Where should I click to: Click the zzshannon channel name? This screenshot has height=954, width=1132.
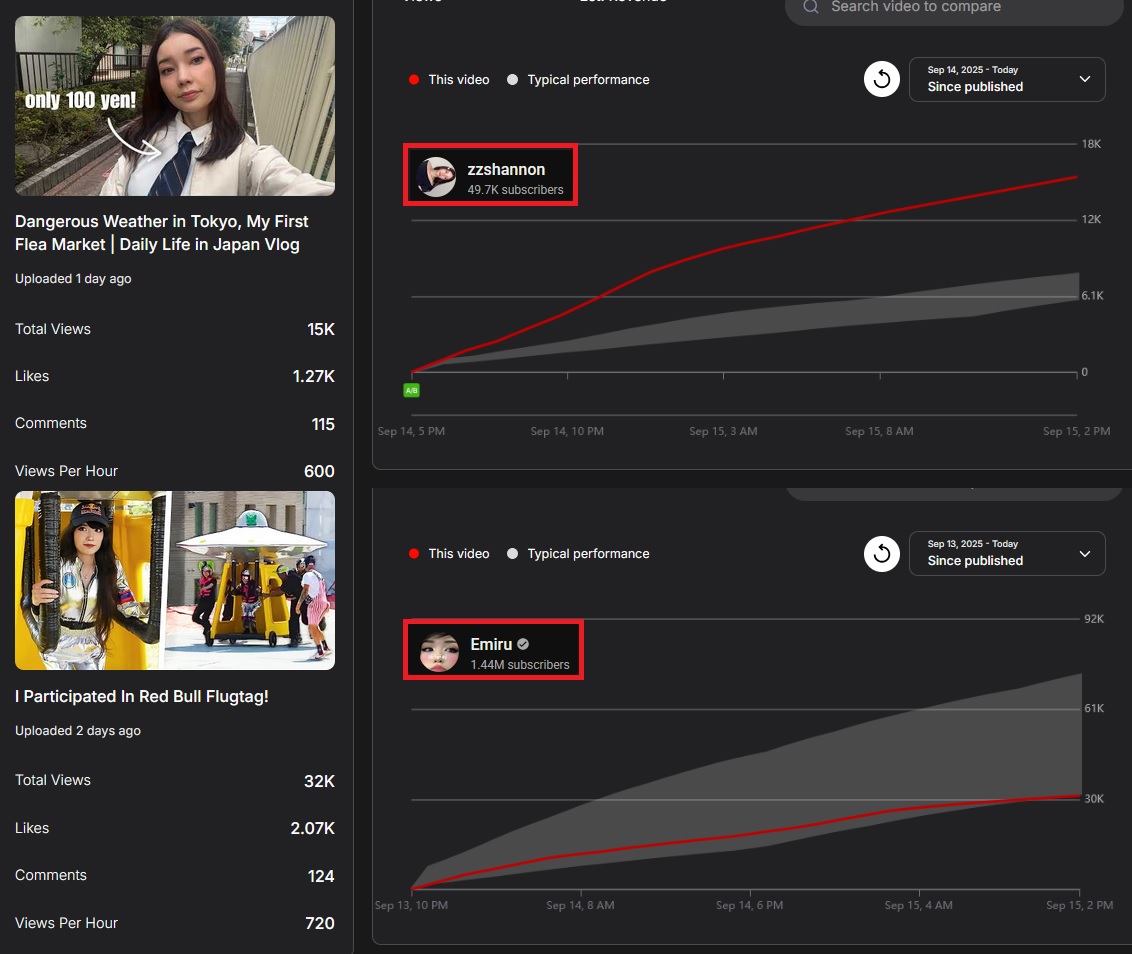(506, 170)
